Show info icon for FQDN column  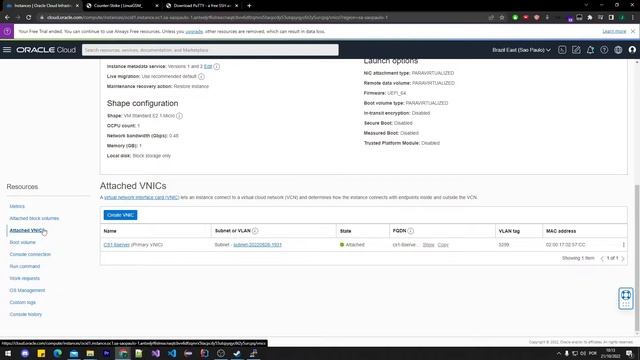point(411,231)
